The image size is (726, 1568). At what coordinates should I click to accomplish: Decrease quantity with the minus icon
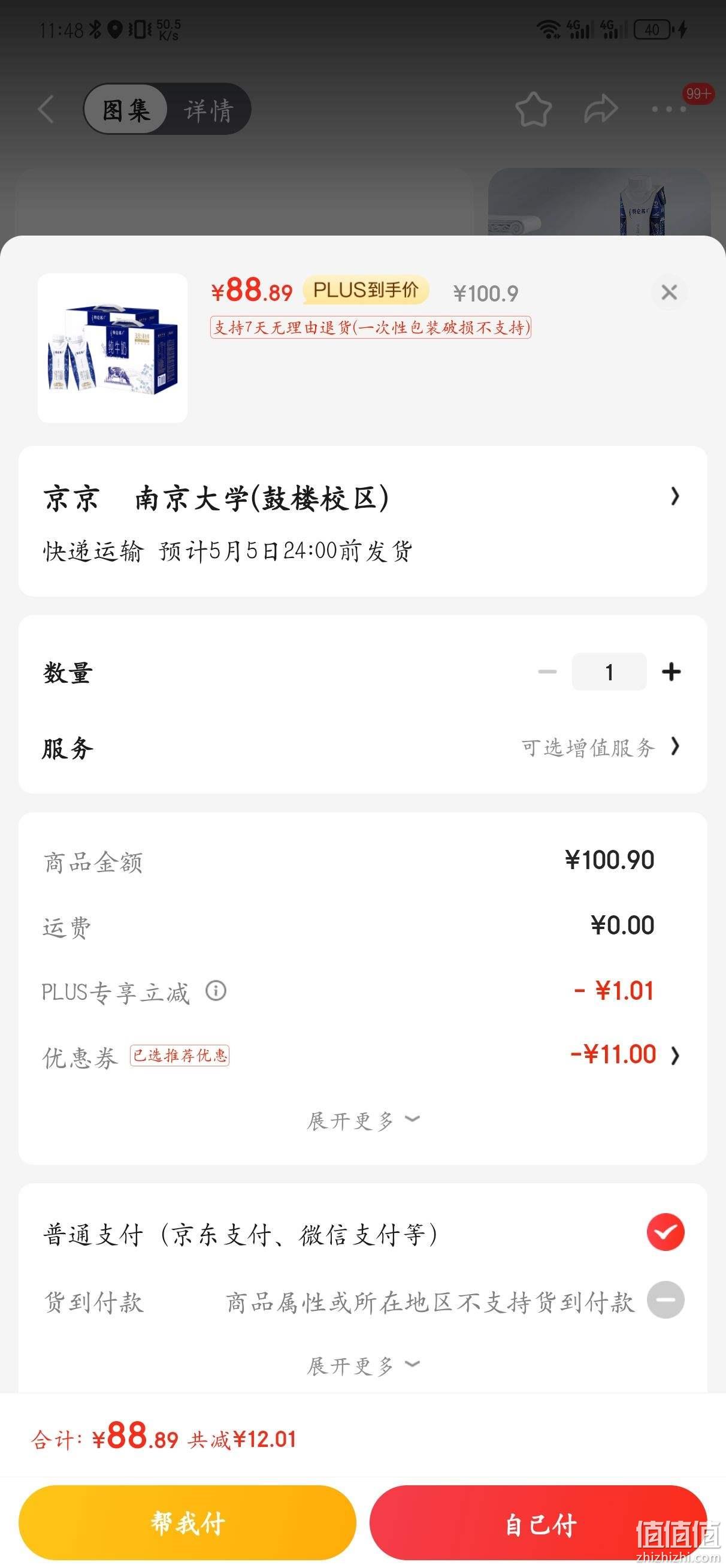547,672
